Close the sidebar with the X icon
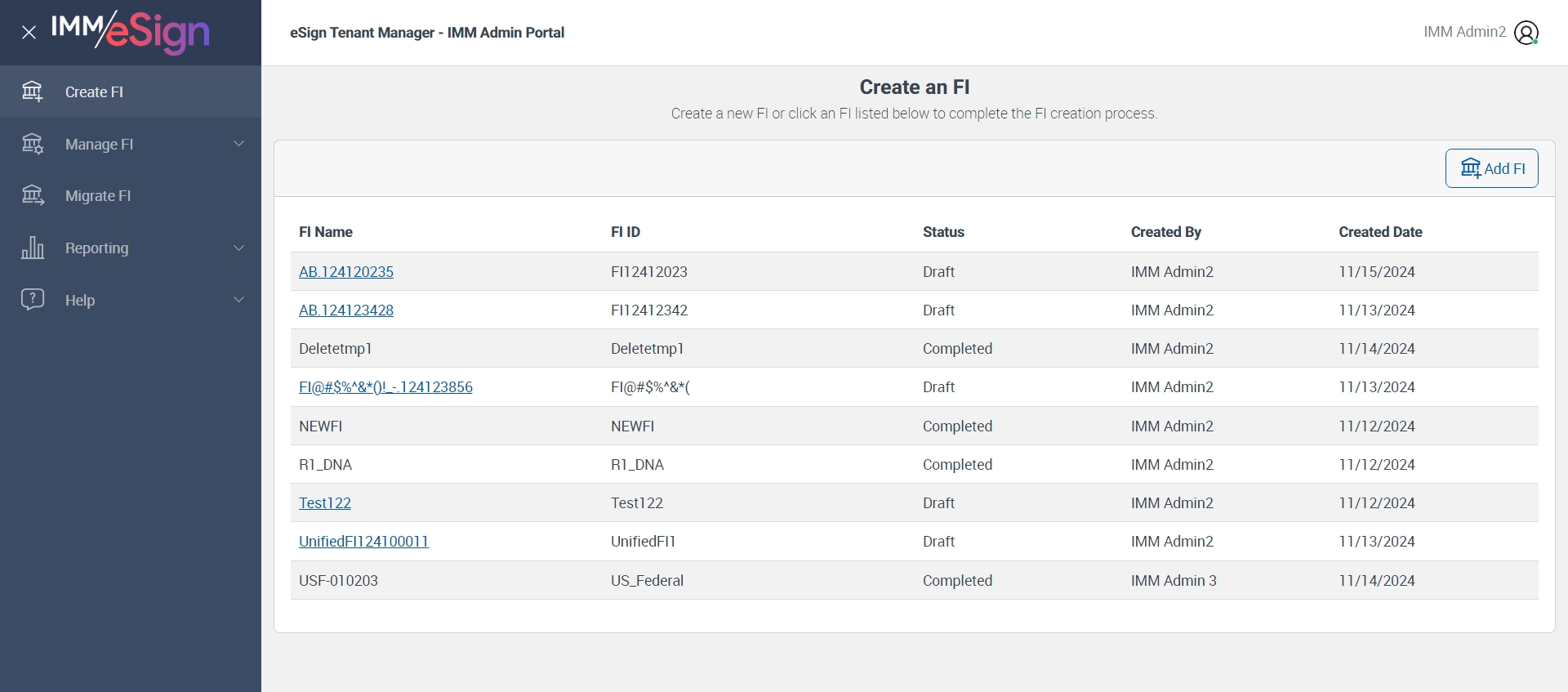The width and height of the screenshot is (1568, 692). (29, 33)
